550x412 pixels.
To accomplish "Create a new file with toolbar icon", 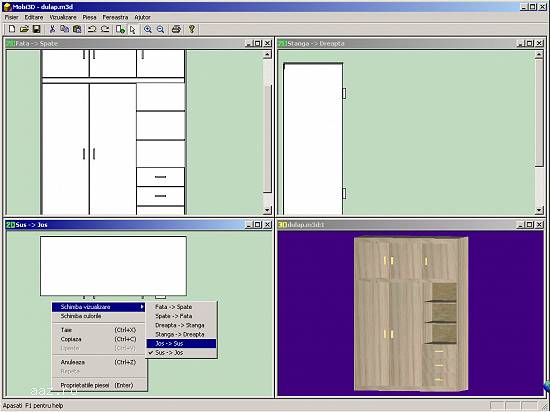I will [12, 29].
